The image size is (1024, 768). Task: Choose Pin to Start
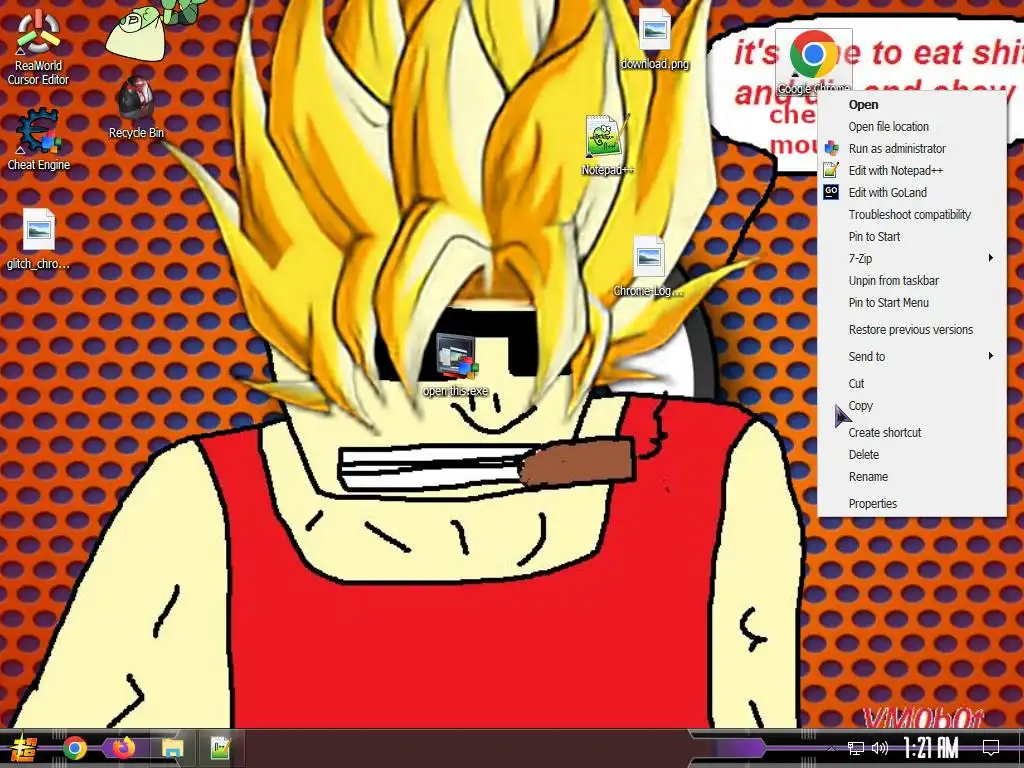(912, 236)
